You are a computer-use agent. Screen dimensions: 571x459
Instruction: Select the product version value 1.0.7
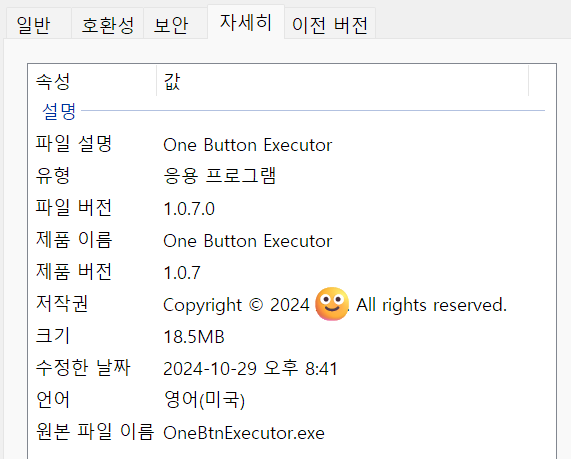tap(182, 273)
